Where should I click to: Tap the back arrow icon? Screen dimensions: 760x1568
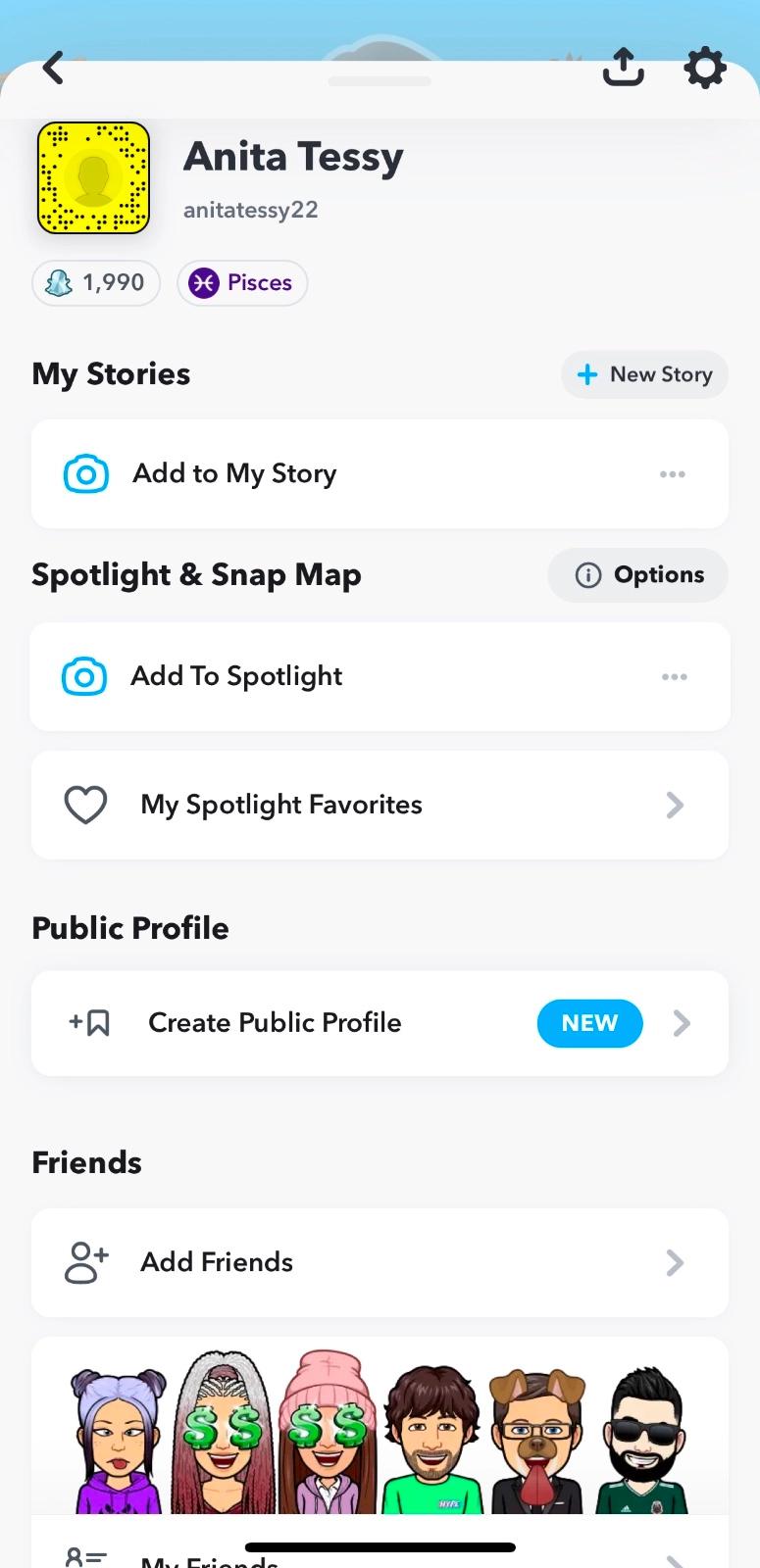click(x=54, y=69)
